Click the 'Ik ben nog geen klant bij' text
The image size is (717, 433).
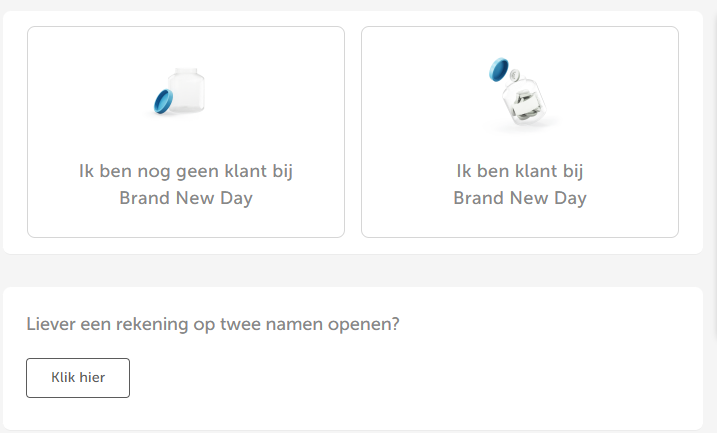pyautogui.click(x=186, y=171)
